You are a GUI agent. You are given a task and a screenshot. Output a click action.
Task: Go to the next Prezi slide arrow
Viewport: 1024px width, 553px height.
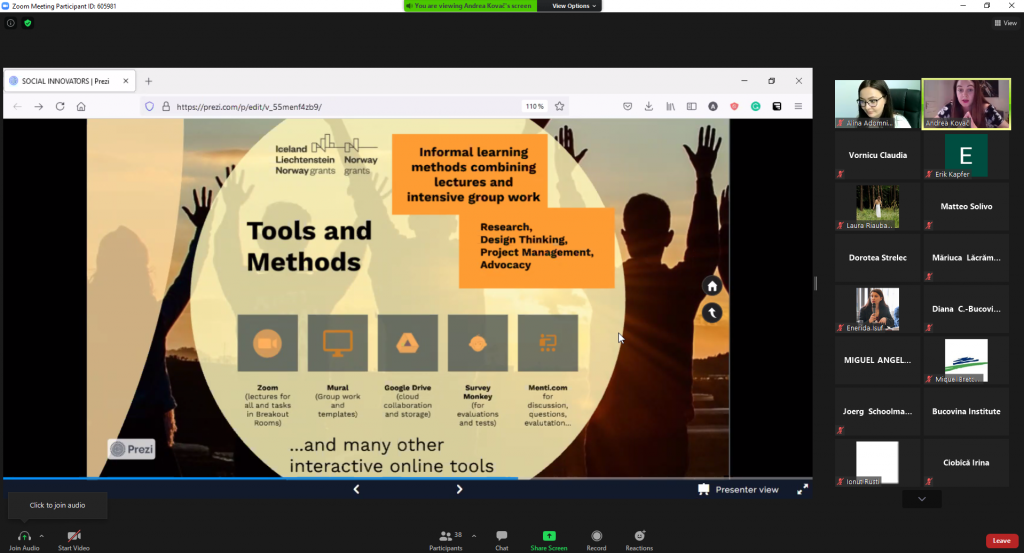[459, 489]
